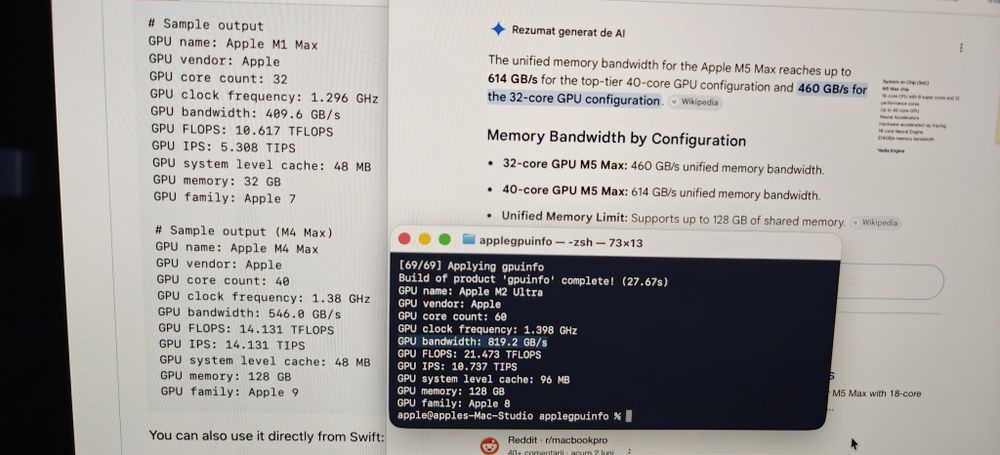Click '# Sample output (M4 Max)' comment
The width and height of the screenshot is (1000, 455).
coord(244,231)
